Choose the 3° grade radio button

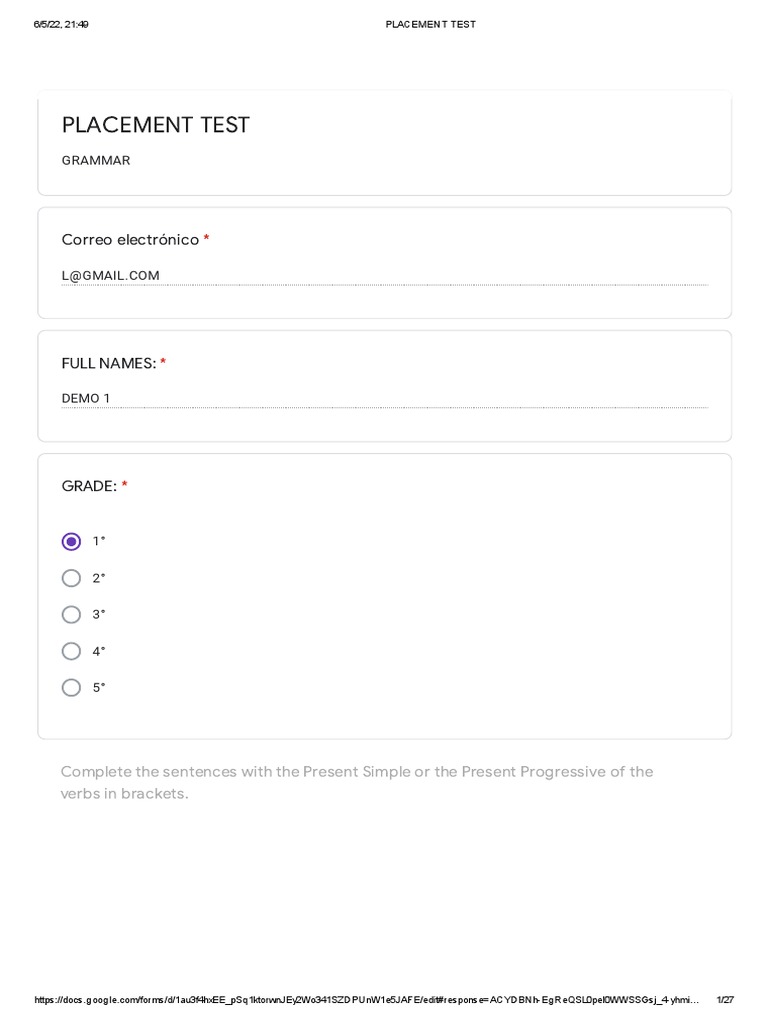(71, 615)
